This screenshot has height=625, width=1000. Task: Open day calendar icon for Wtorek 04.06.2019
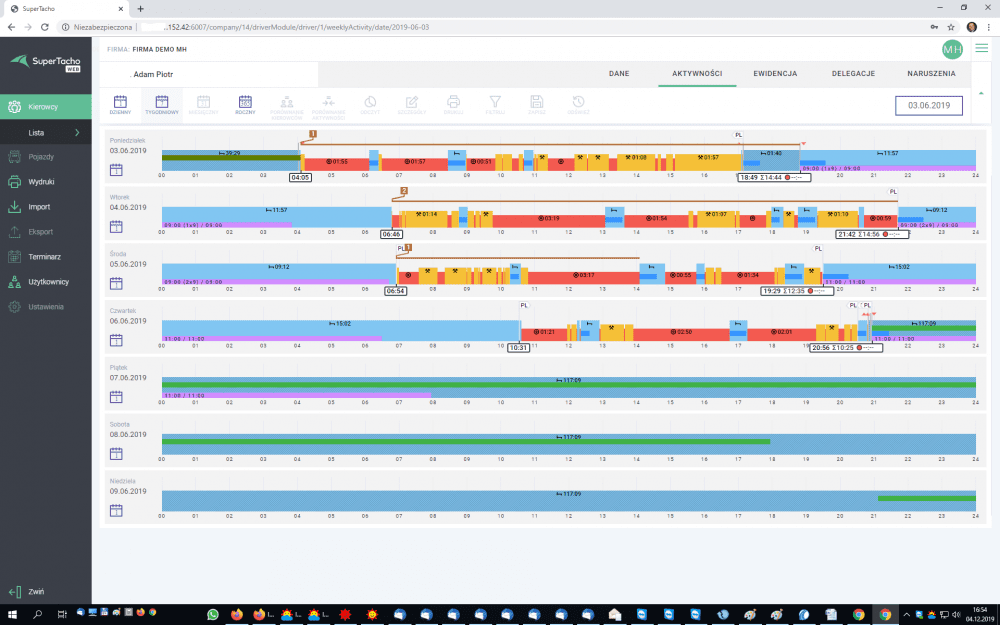point(116,226)
